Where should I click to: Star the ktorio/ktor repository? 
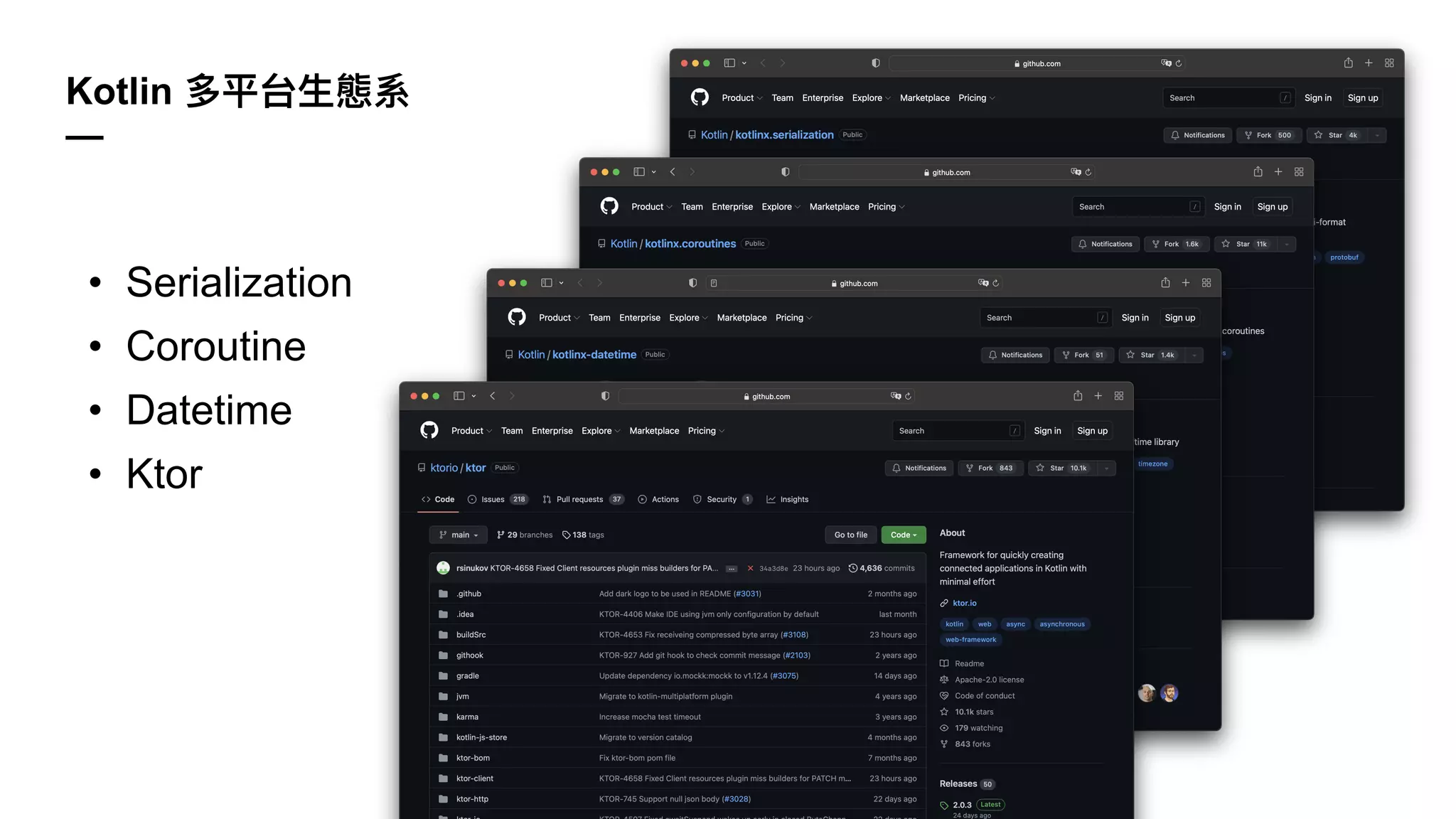[1062, 468]
